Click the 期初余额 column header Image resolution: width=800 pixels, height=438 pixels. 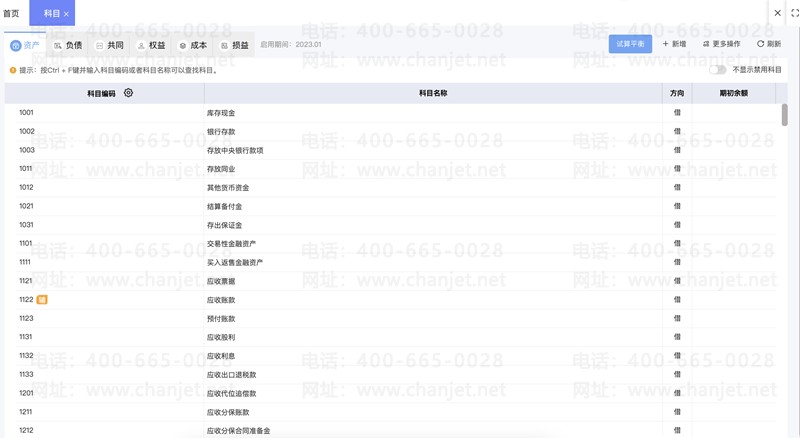coord(734,93)
